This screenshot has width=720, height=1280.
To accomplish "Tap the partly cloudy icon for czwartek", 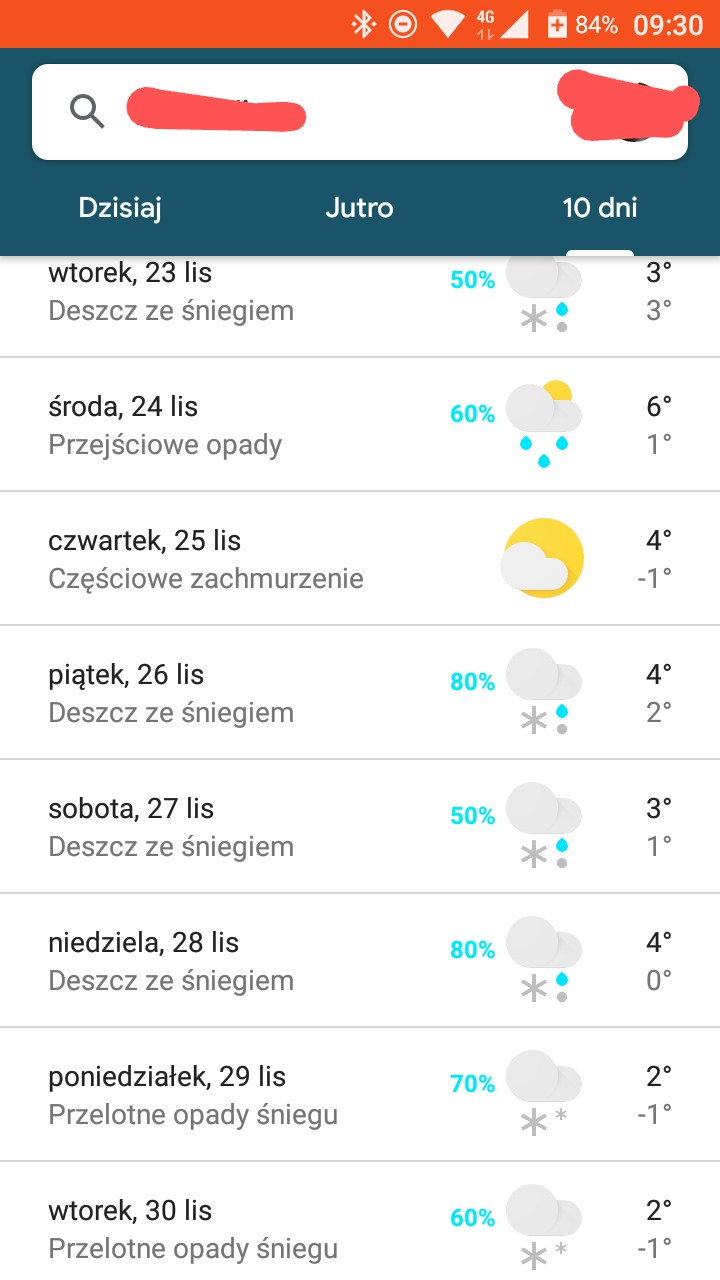I will (x=542, y=558).
